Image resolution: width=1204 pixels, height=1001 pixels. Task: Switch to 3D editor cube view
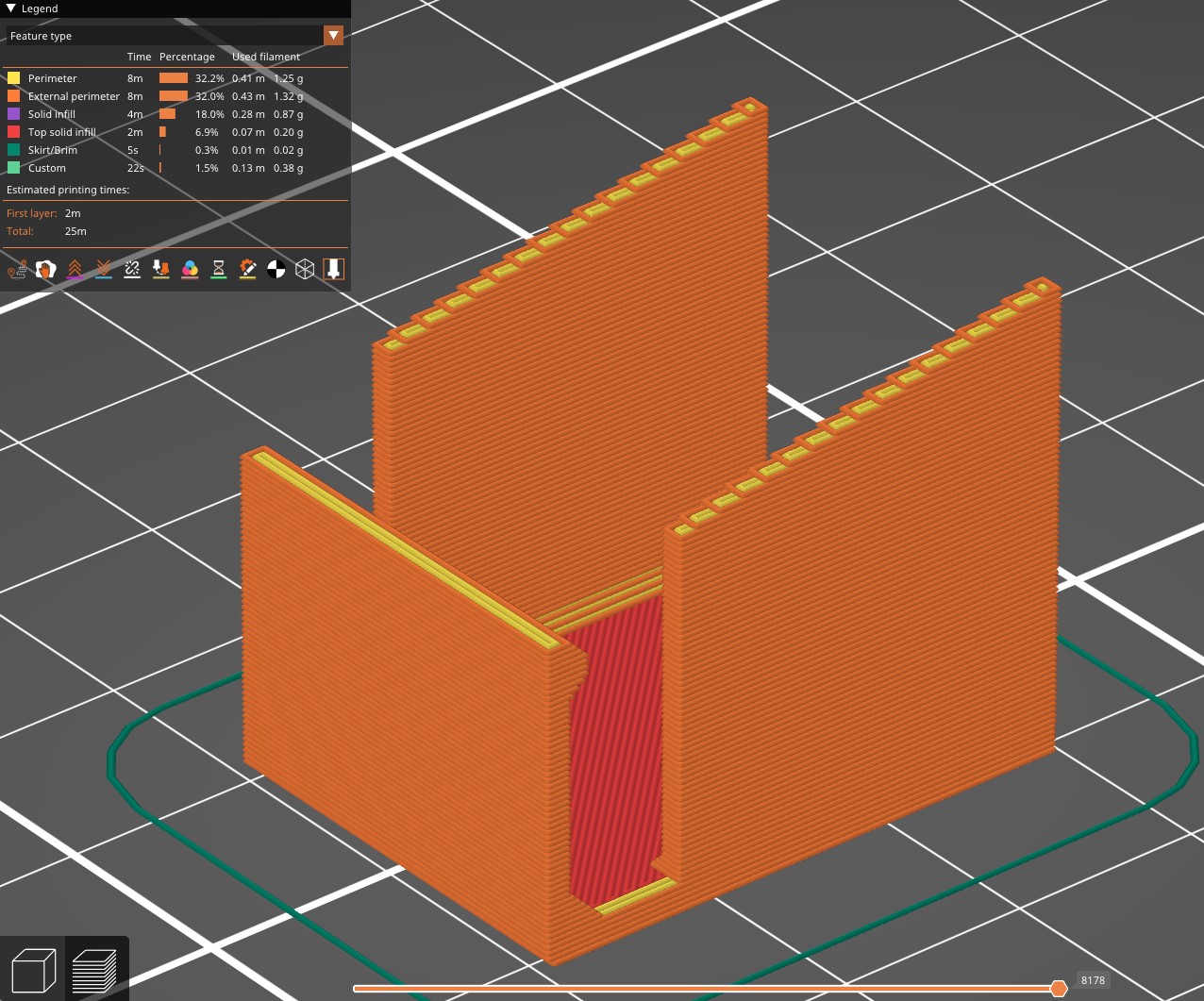tap(33, 970)
